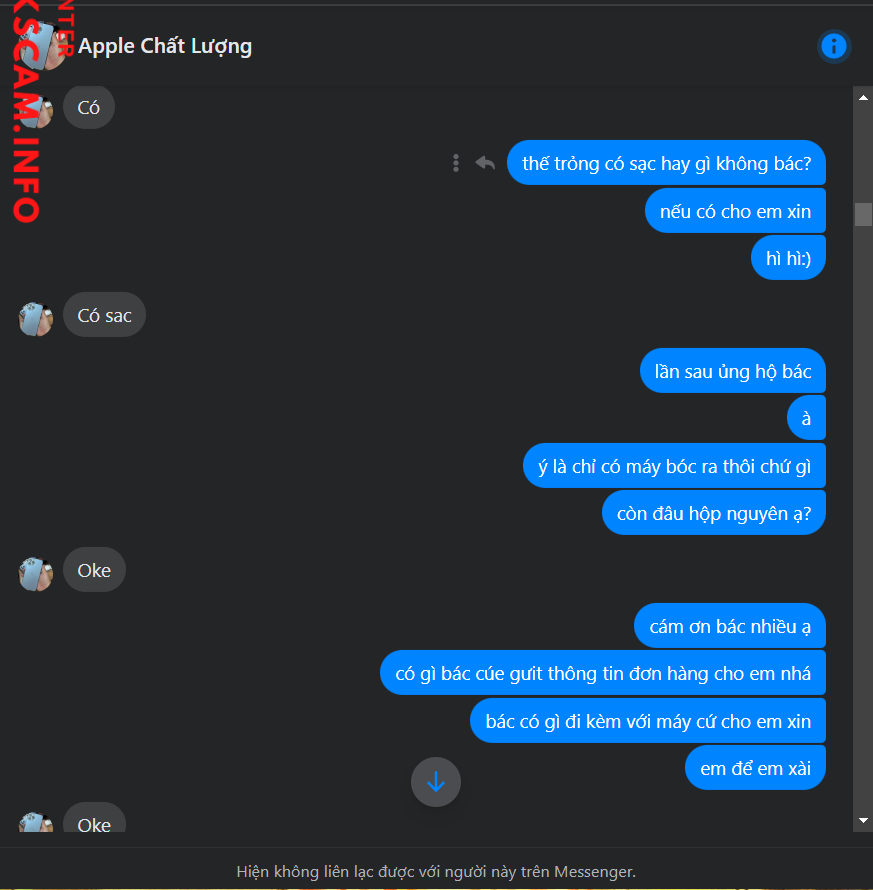Jump to latest messages with down arrow
Image resolution: width=873 pixels, height=890 pixels.
pyautogui.click(x=435, y=782)
